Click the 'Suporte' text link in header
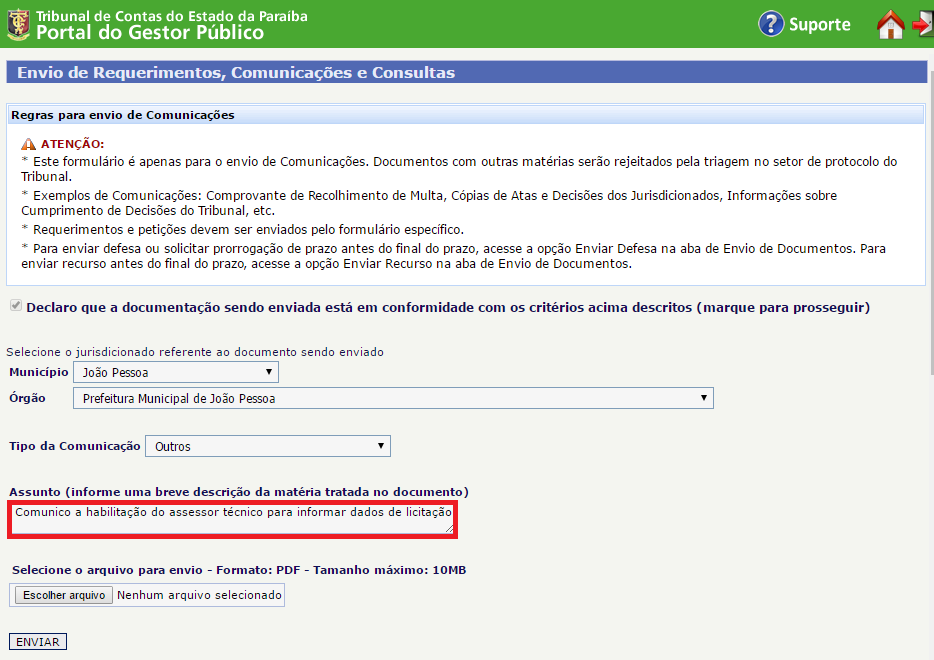The image size is (934, 660). pyautogui.click(x=819, y=25)
